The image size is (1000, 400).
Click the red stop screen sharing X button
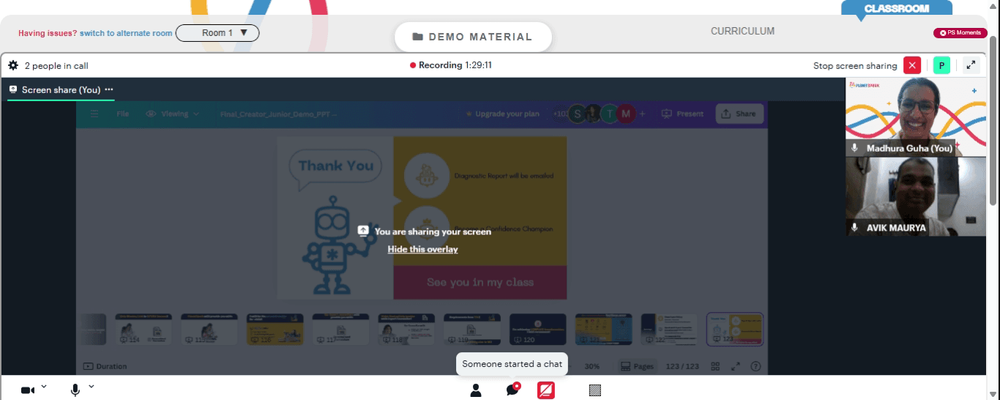pos(912,65)
